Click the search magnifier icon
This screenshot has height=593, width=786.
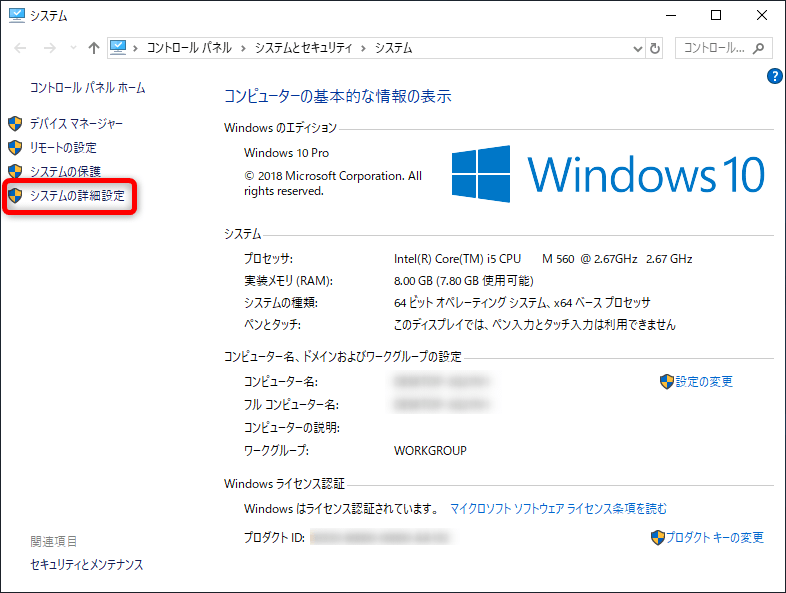tap(759, 48)
